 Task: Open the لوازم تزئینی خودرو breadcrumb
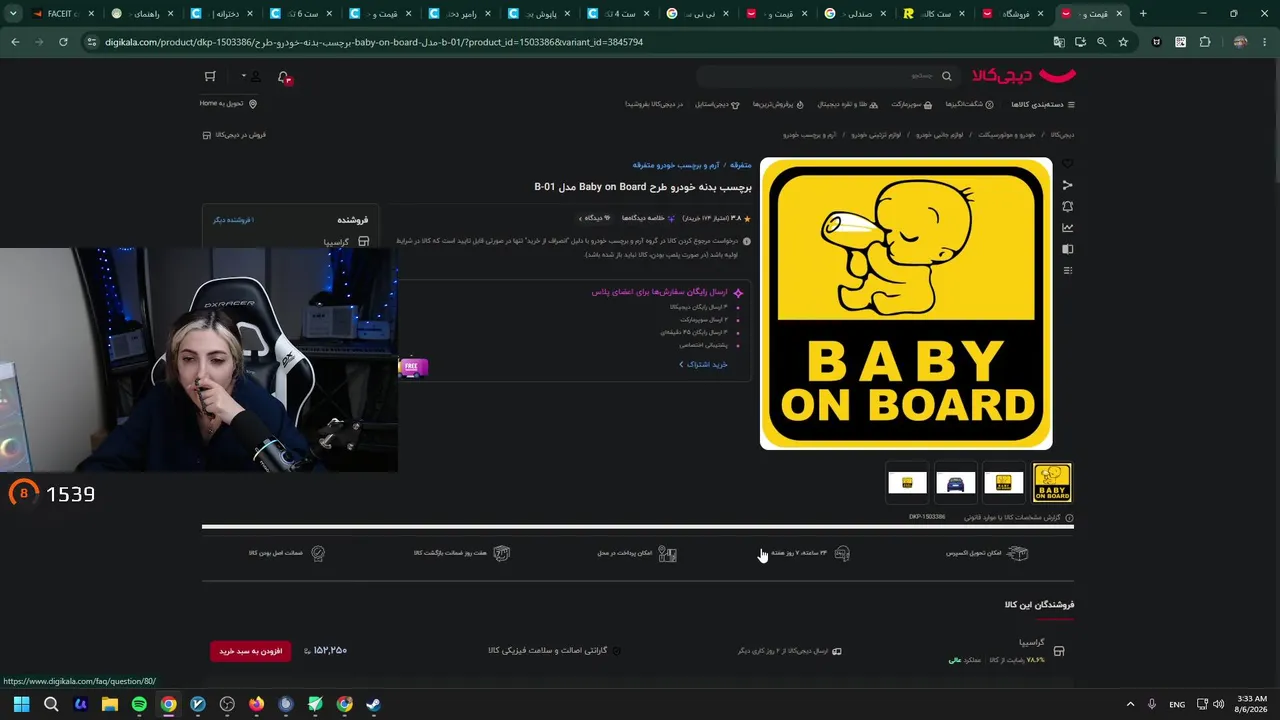pos(876,135)
